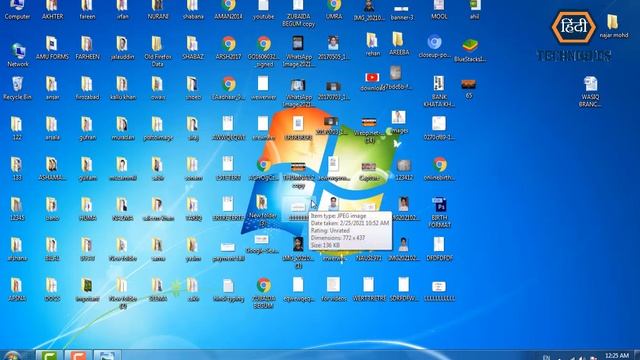Select the DOCS folder

pos(52,289)
